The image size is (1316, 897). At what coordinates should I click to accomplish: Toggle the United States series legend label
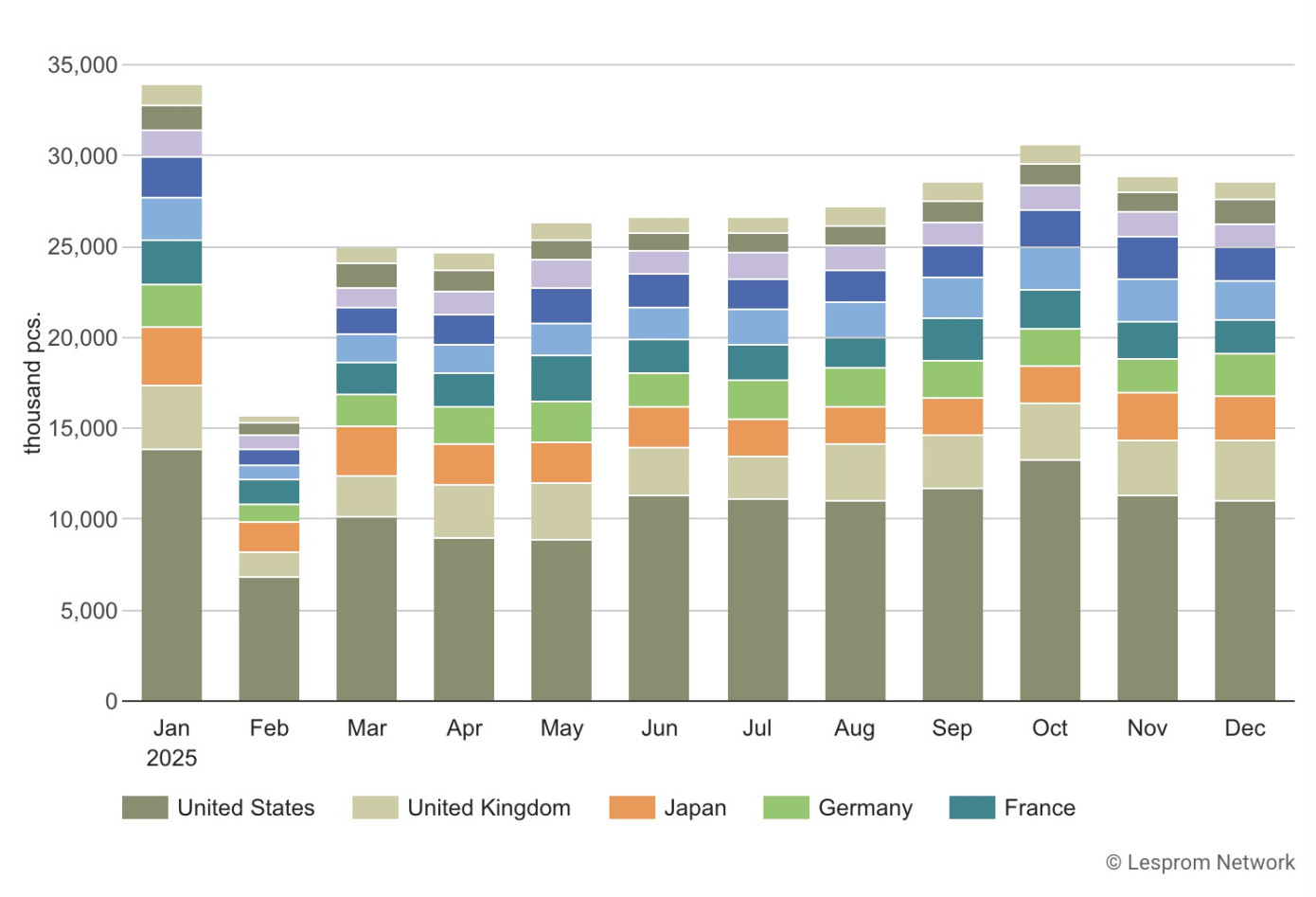pos(245,808)
